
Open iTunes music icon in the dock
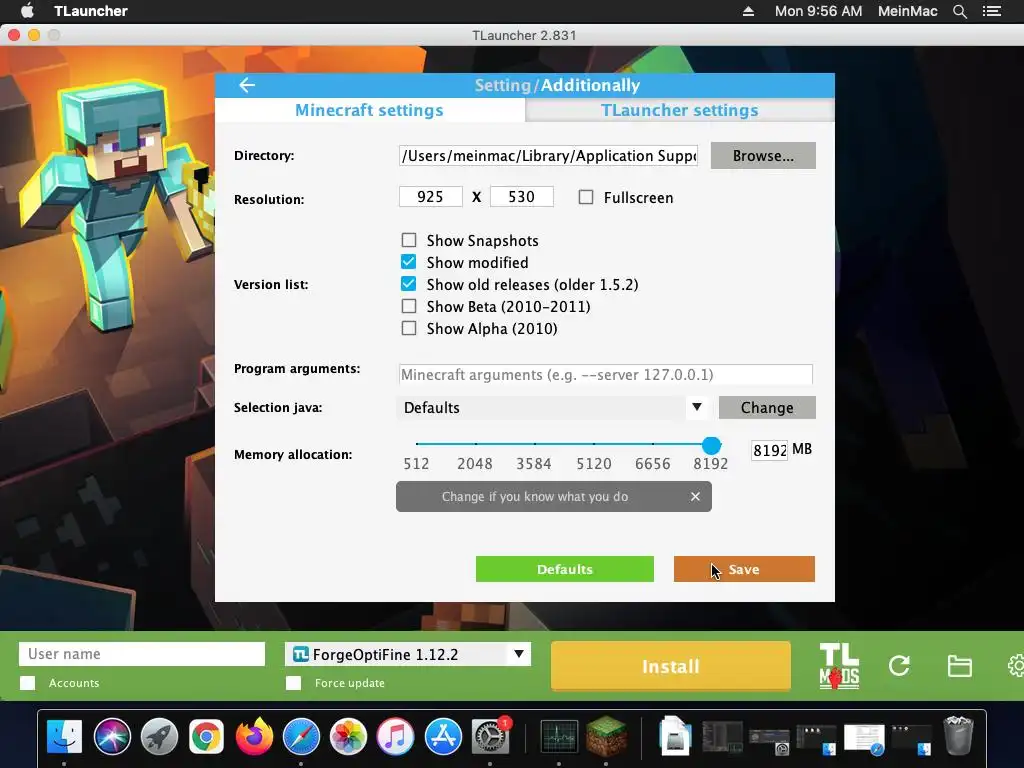395,737
